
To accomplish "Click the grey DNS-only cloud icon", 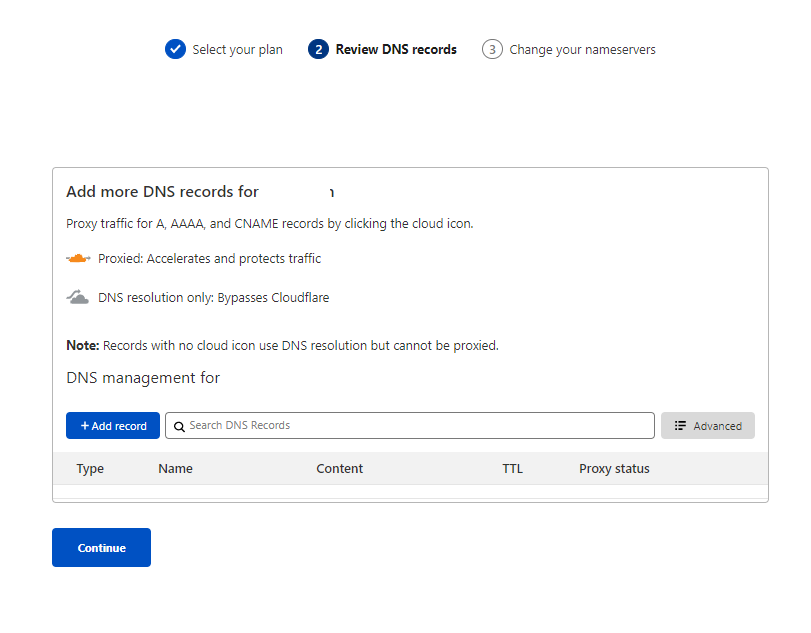I will 78,297.
